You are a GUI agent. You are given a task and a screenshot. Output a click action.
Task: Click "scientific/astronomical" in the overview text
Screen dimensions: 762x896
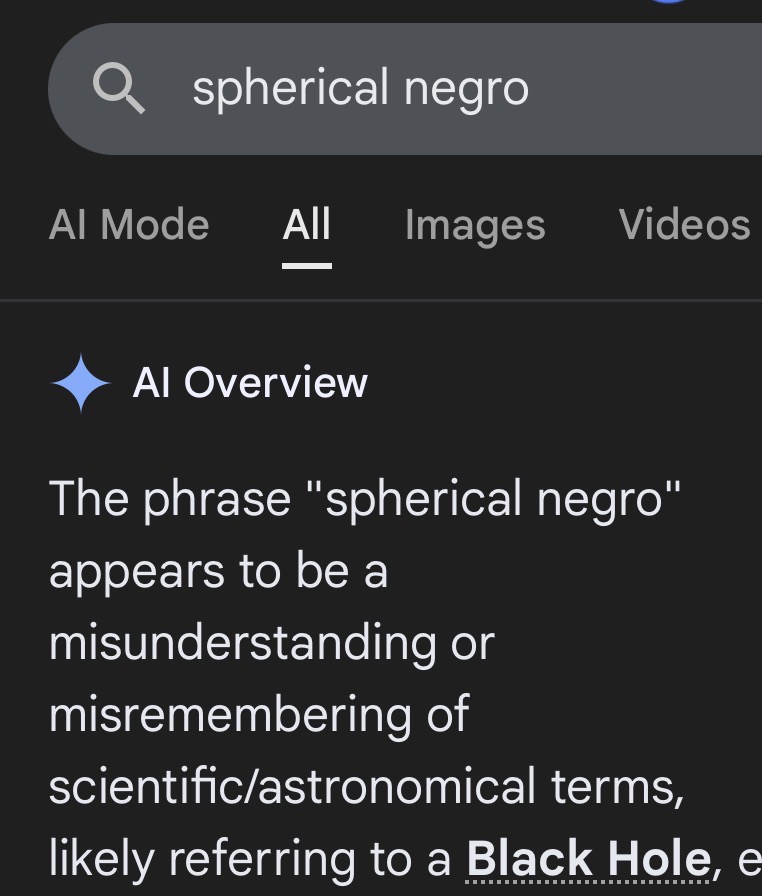click(292, 786)
